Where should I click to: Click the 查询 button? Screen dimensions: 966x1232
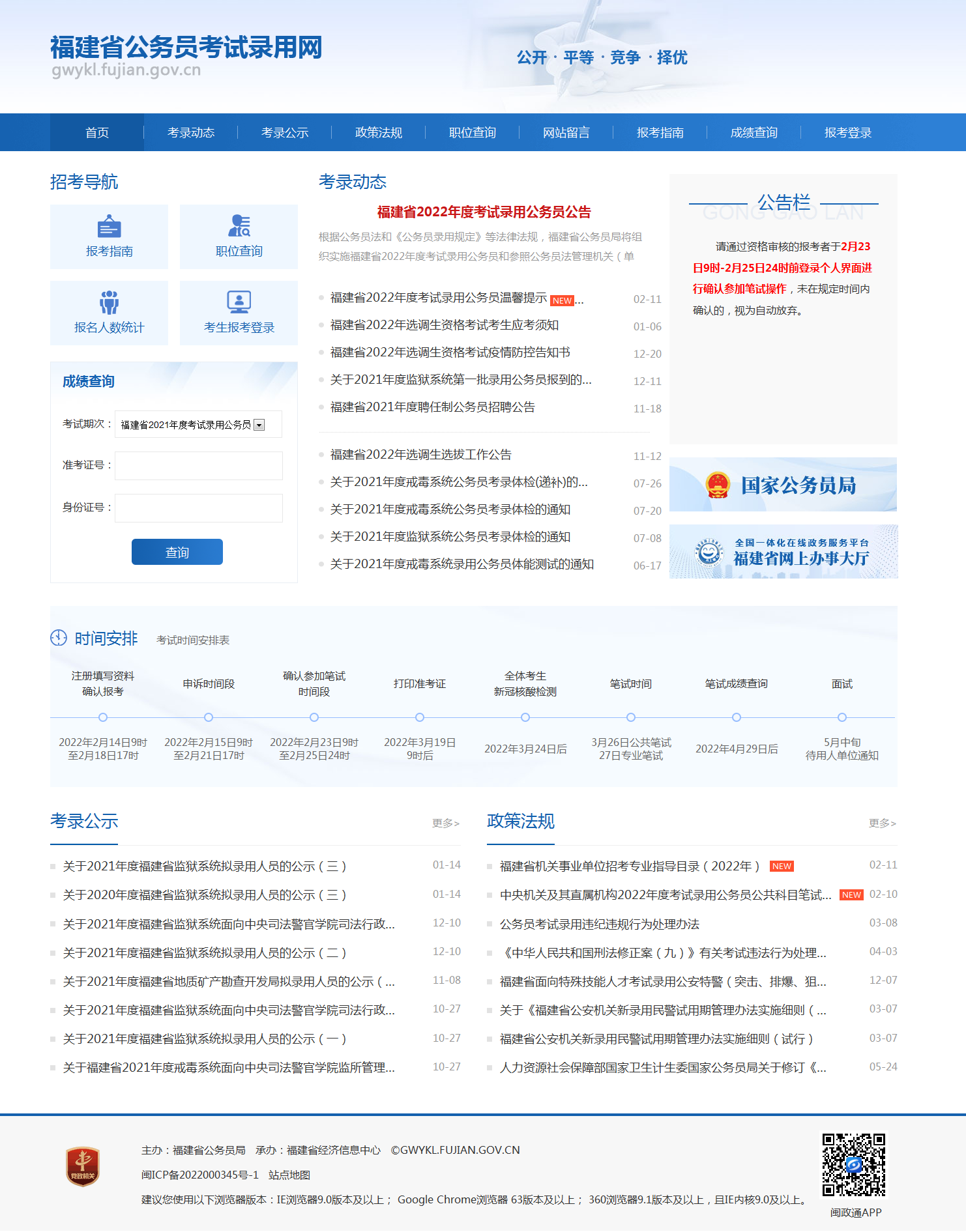(x=177, y=552)
